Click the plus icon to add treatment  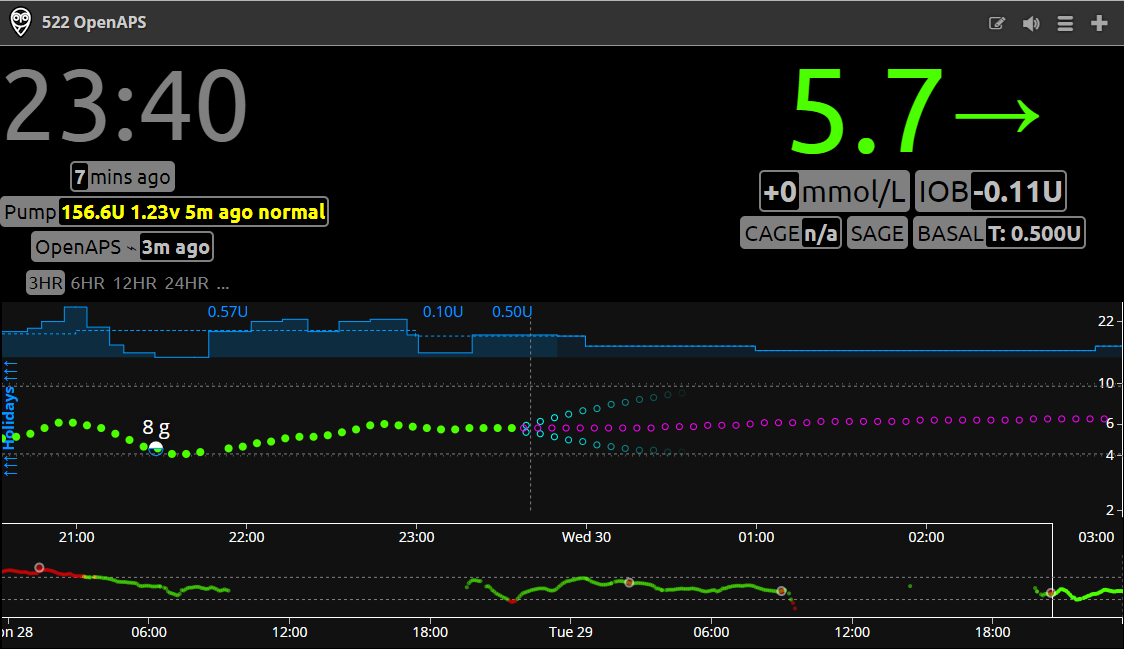pyautogui.click(x=1099, y=24)
